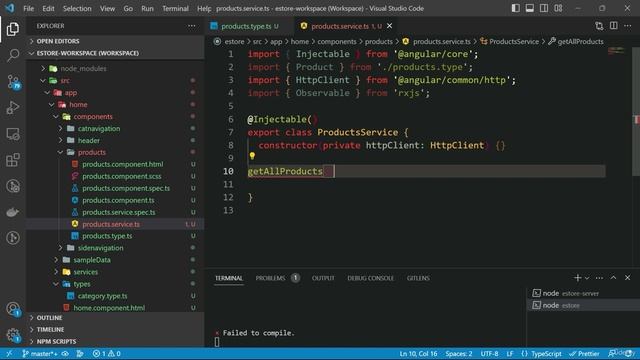The width and height of the screenshot is (640, 360).
Task: Open the Accounts menu in activity bar
Action: pyautogui.click(x=13, y=309)
